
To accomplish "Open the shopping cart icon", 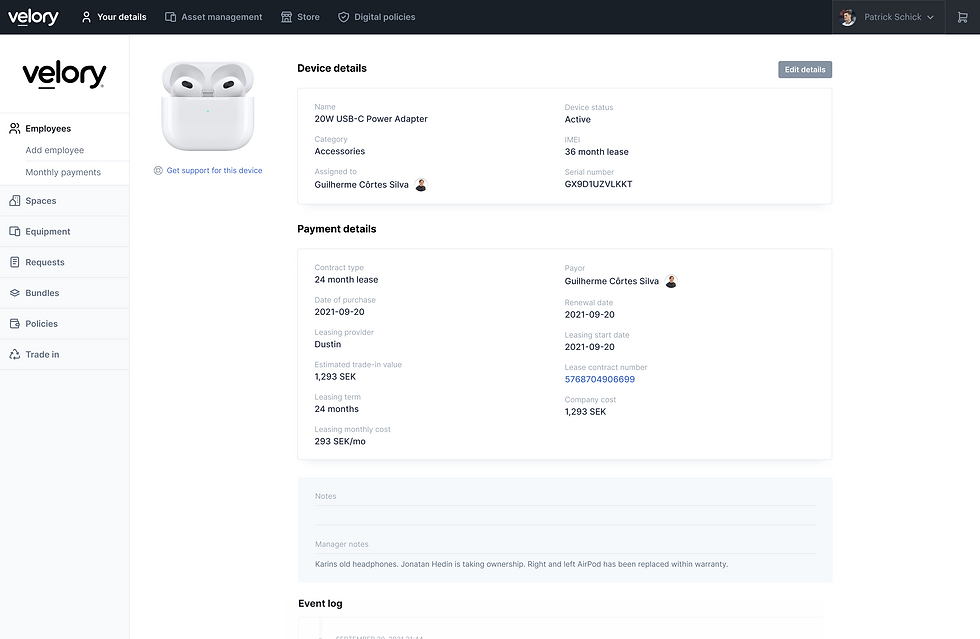I will coord(962,17).
